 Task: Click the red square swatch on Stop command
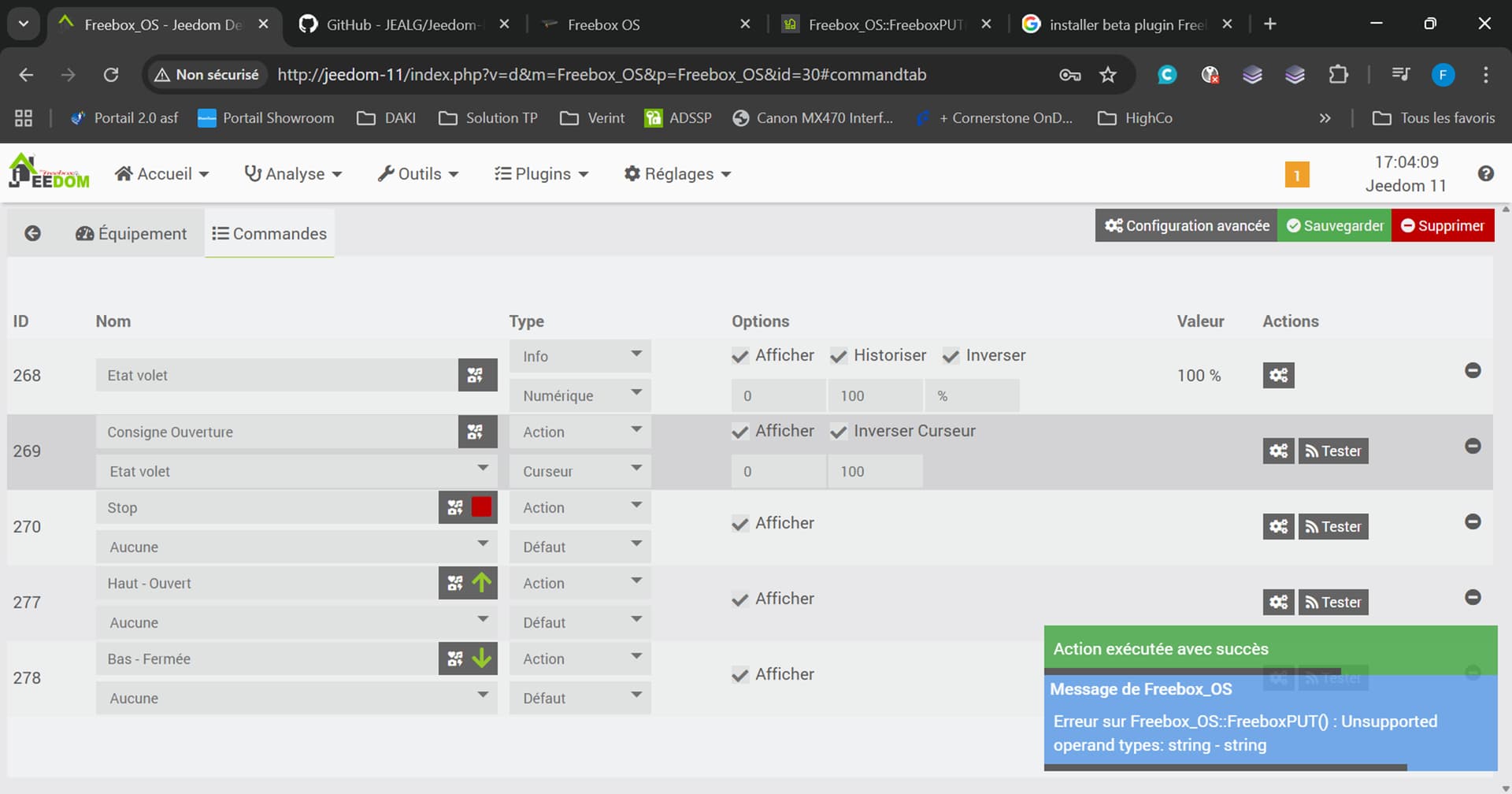pyautogui.click(x=481, y=507)
